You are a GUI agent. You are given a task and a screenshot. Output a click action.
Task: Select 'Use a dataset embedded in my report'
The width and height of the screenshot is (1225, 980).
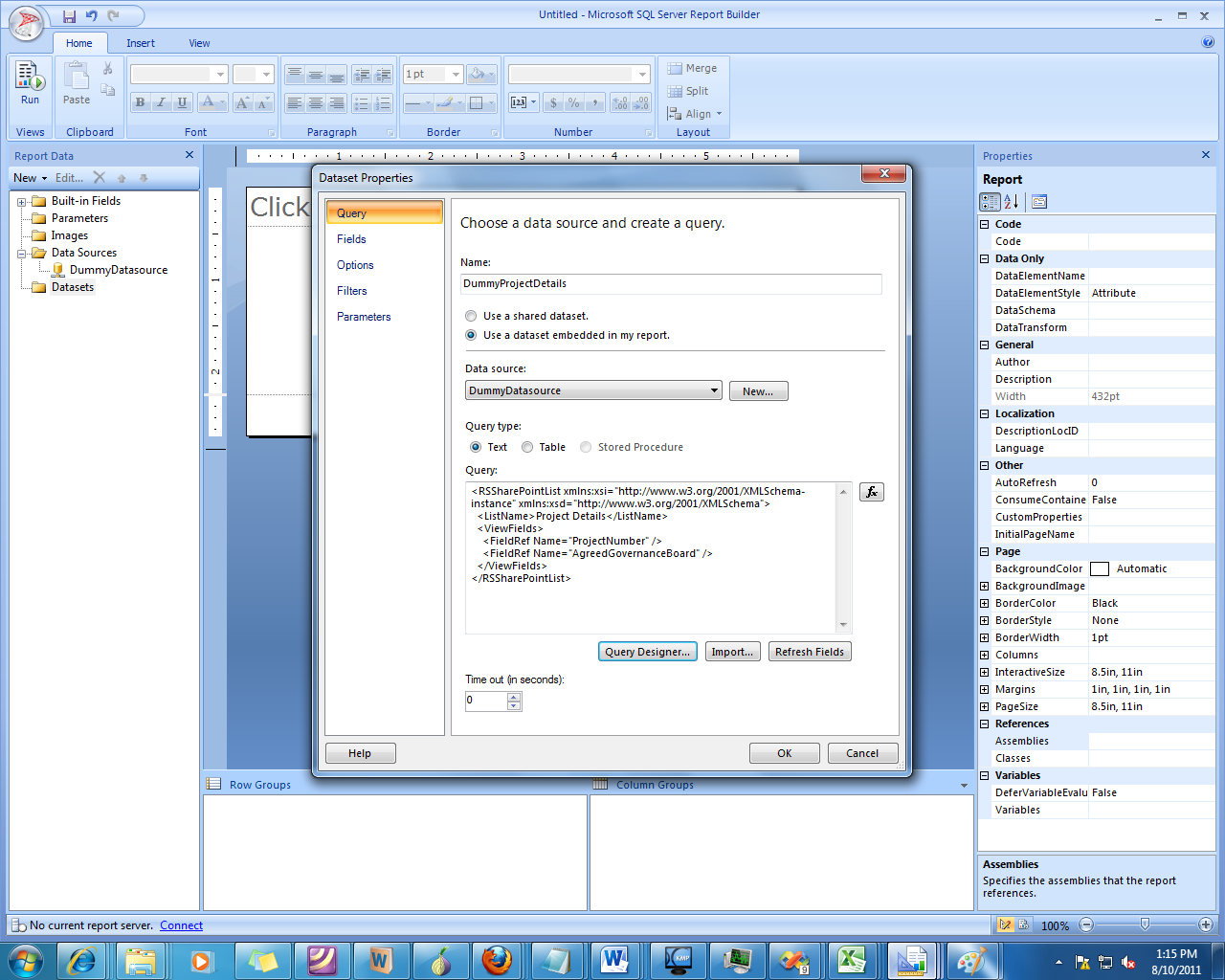471,335
